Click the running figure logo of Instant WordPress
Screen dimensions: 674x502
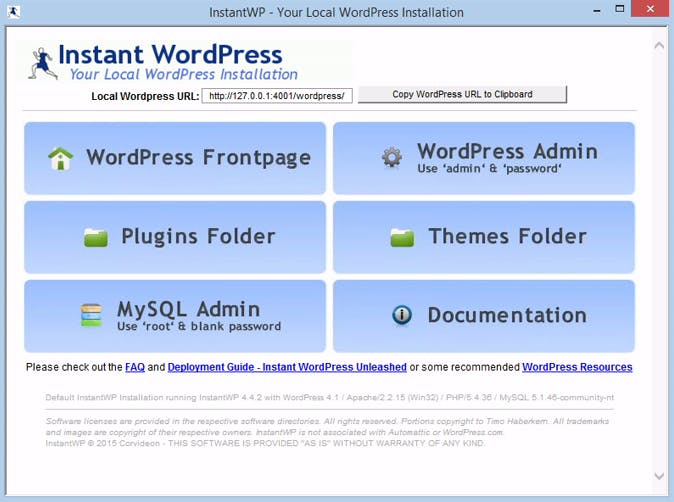[42, 64]
